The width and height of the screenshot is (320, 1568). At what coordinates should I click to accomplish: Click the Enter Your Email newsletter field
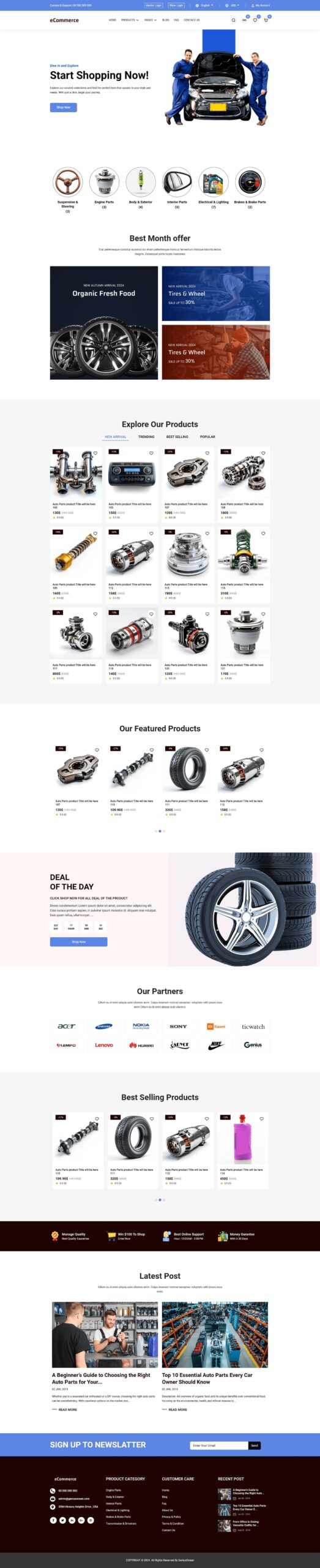pyautogui.click(x=219, y=1445)
